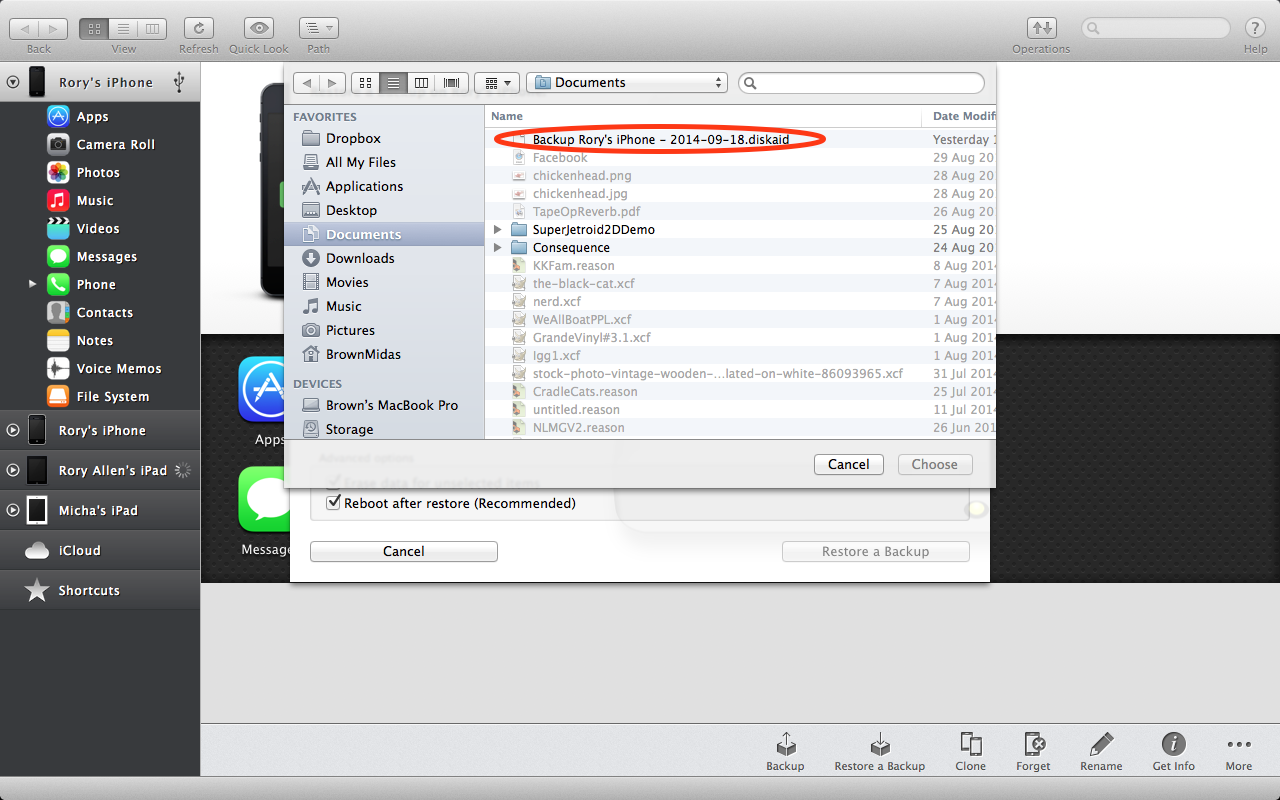Switch file dialog to list view

coord(393,83)
